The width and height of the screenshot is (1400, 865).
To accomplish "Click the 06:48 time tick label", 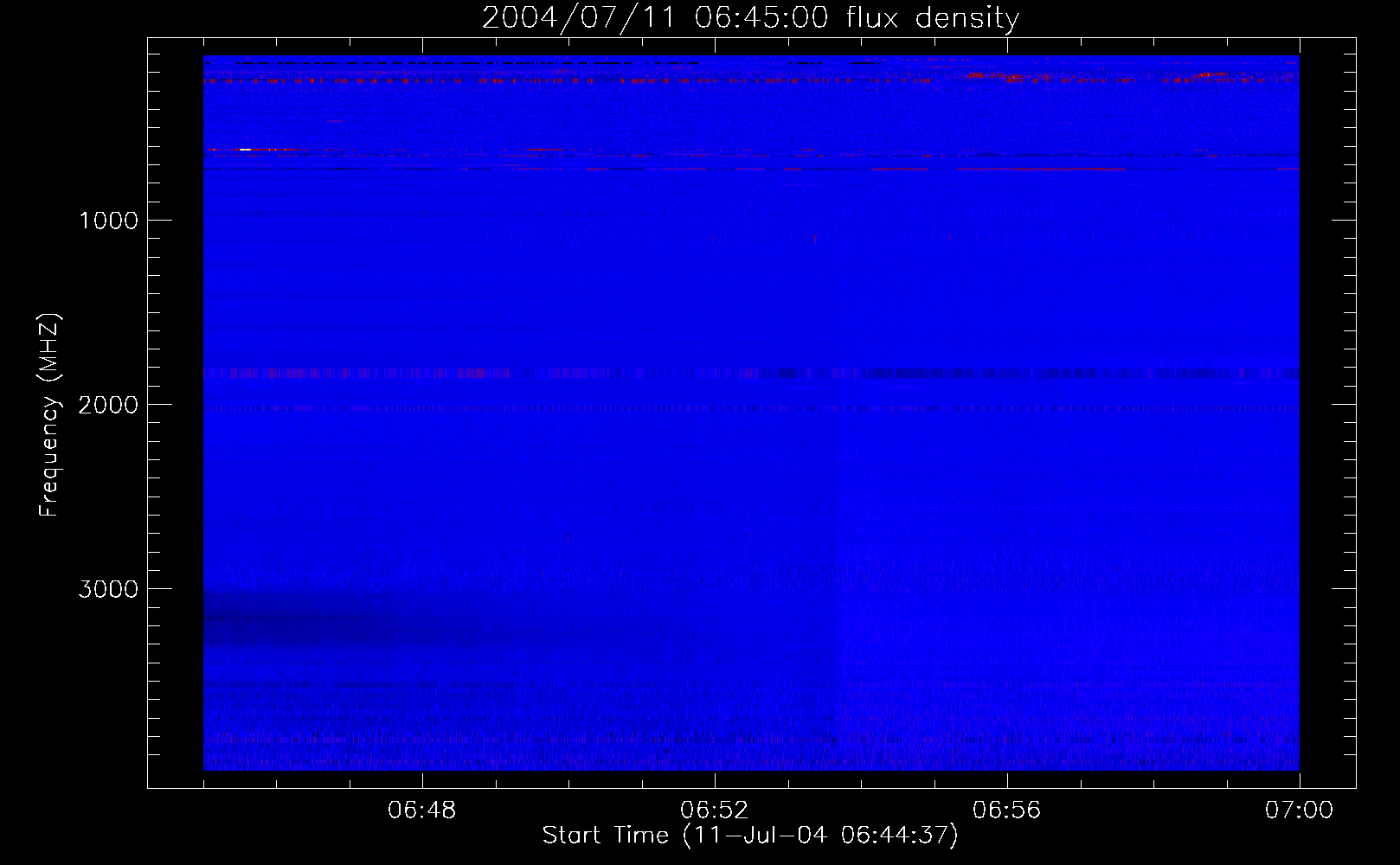I will pos(422,811).
